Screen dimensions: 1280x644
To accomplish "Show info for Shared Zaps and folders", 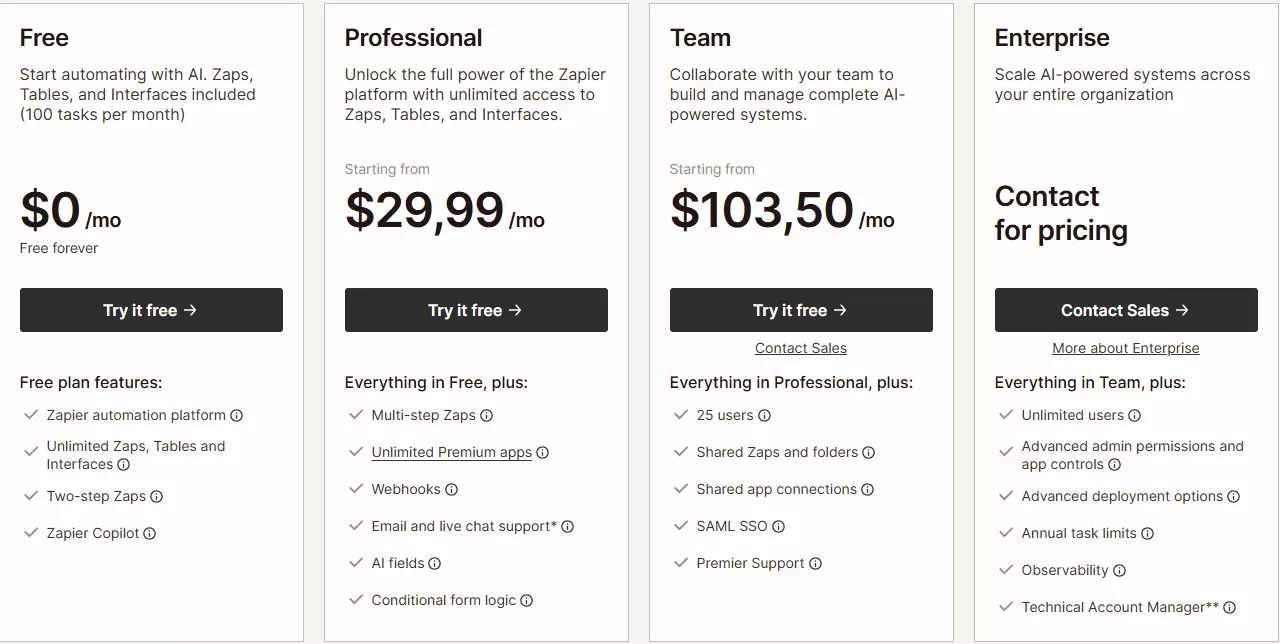I will (868, 453).
